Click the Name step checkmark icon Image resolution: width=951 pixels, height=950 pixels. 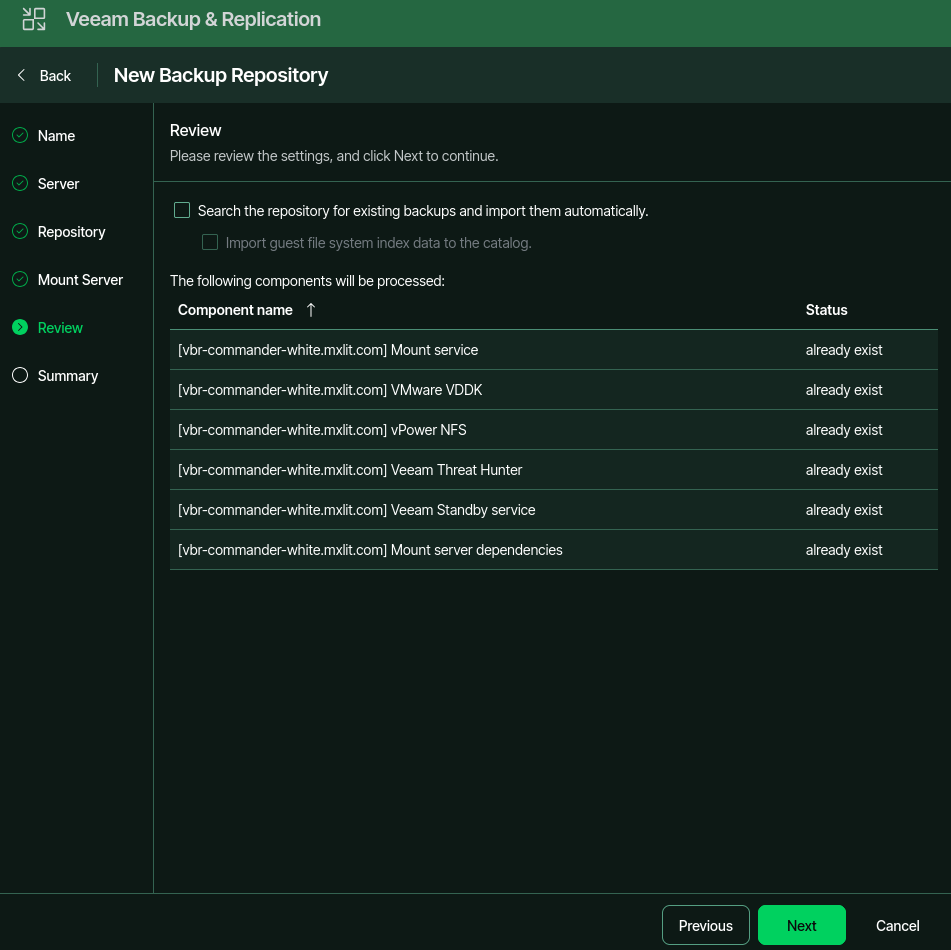coord(20,135)
